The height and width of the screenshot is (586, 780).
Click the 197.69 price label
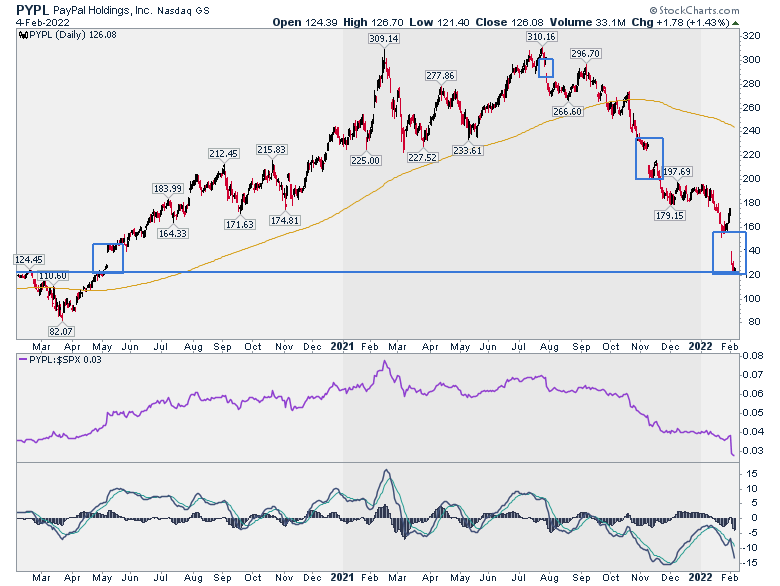click(x=677, y=171)
